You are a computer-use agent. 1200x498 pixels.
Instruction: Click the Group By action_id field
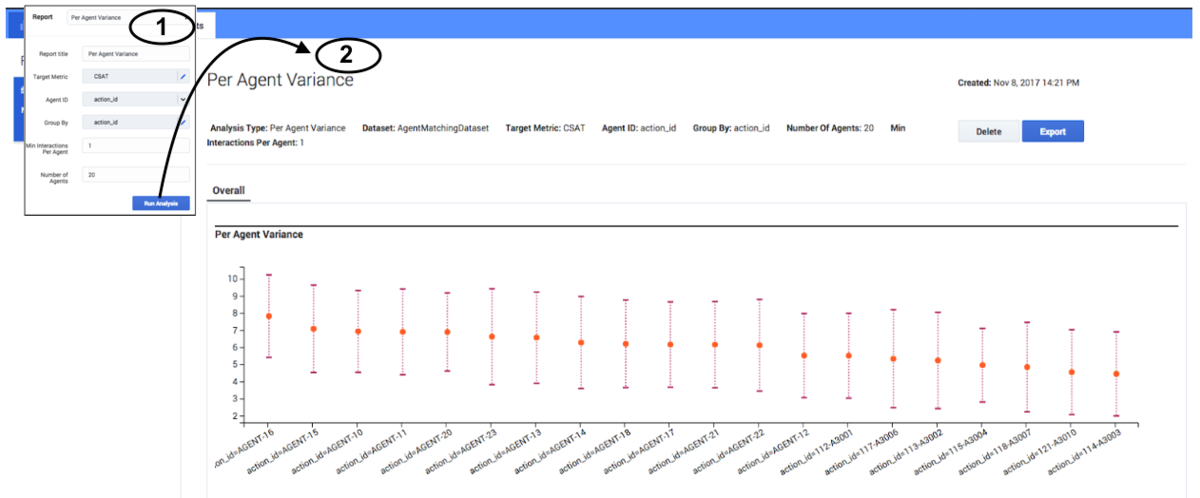[130, 122]
